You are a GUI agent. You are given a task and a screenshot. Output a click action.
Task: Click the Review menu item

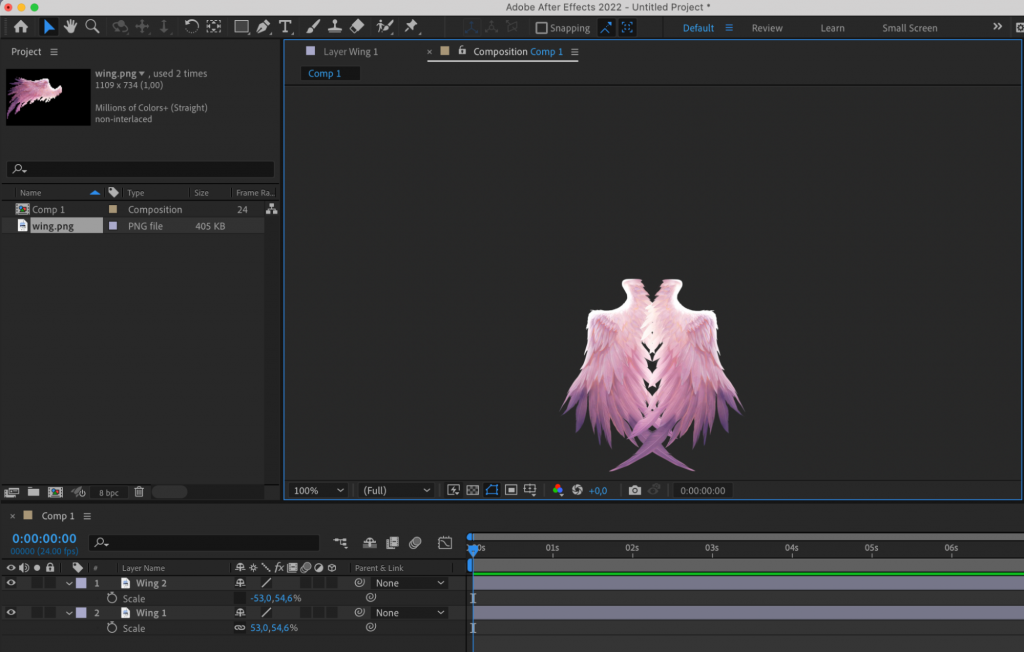pyautogui.click(x=767, y=28)
